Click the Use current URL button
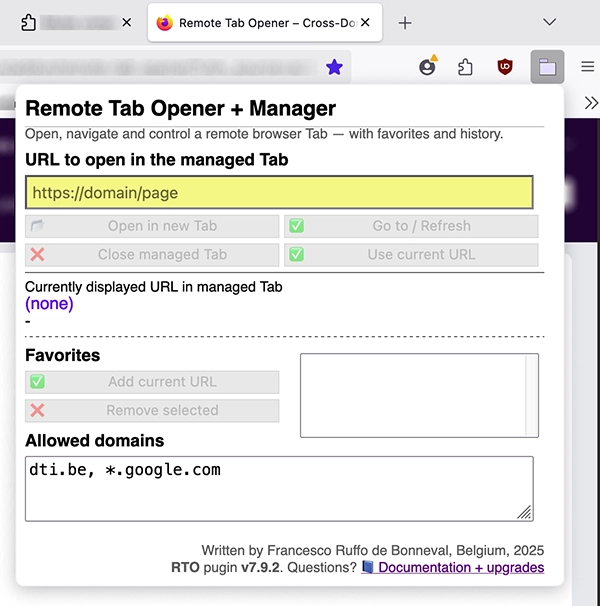This screenshot has height=606, width=600. click(411, 255)
